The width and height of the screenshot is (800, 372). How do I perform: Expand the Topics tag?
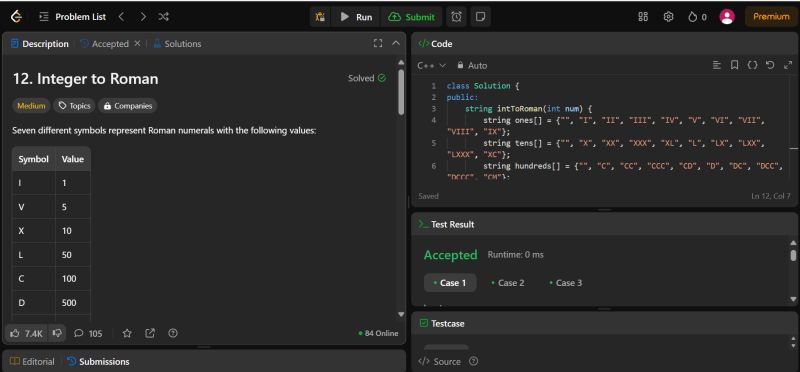point(74,106)
